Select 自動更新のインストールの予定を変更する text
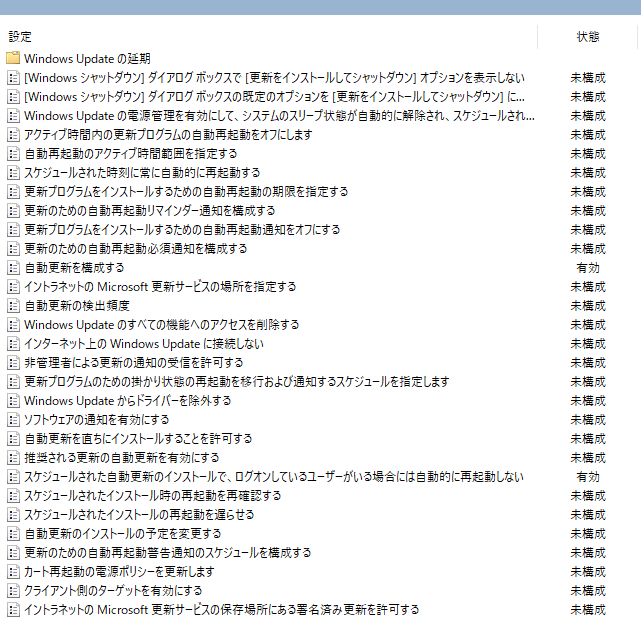641x622 pixels. pos(123,534)
